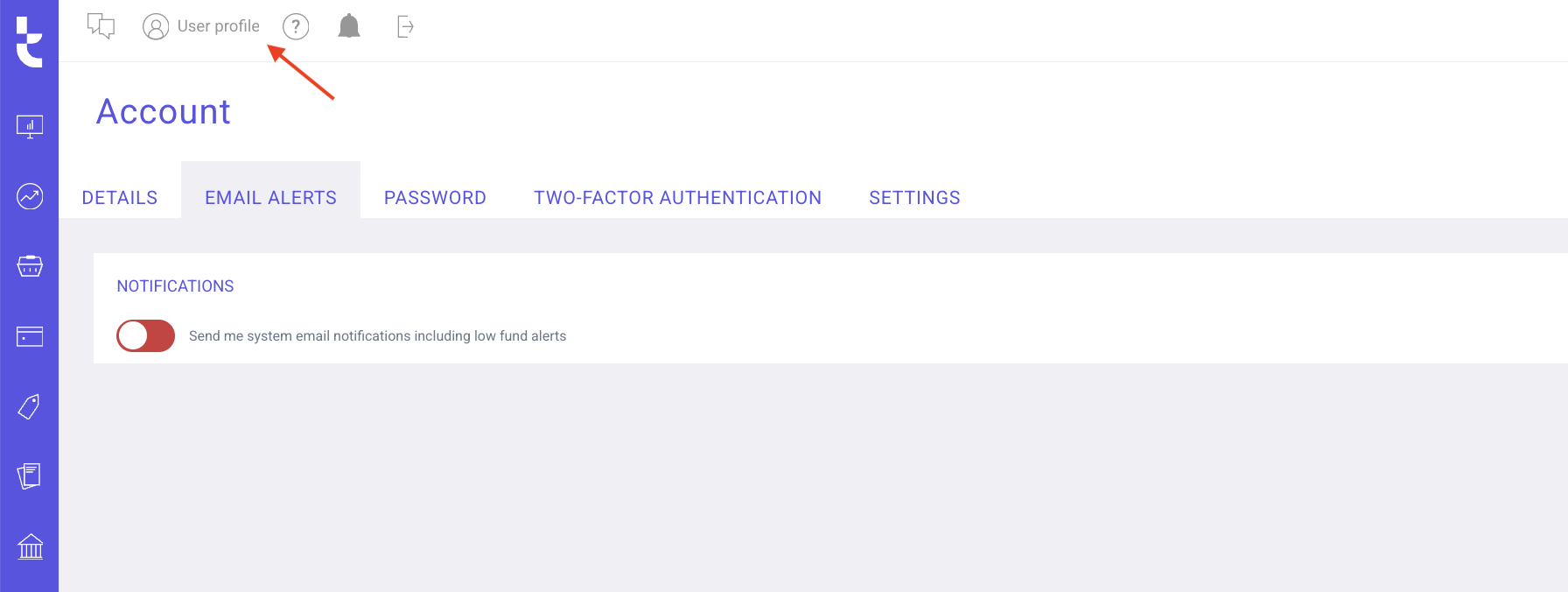Image resolution: width=1568 pixels, height=592 pixels.
Task: Open the chat messages icon
Action: pos(101,26)
